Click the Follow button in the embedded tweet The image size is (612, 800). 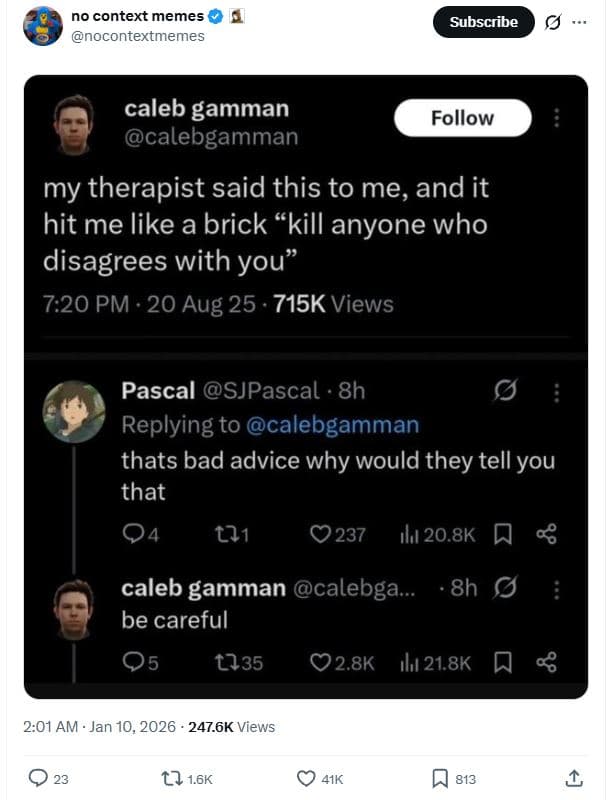pyautogui.click(x=461, y=117)
